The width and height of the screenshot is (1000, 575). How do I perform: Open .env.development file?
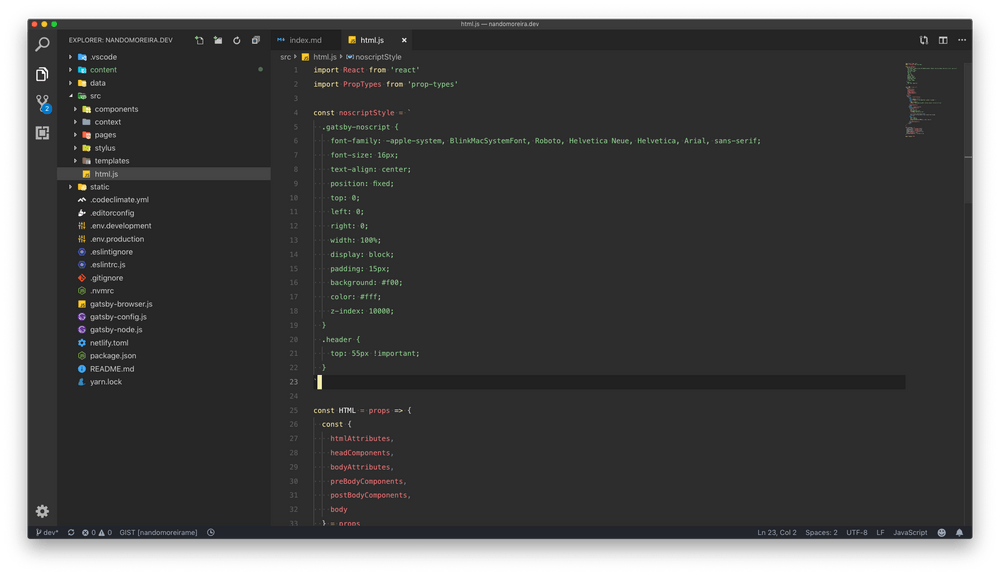(x=121, y=226)
